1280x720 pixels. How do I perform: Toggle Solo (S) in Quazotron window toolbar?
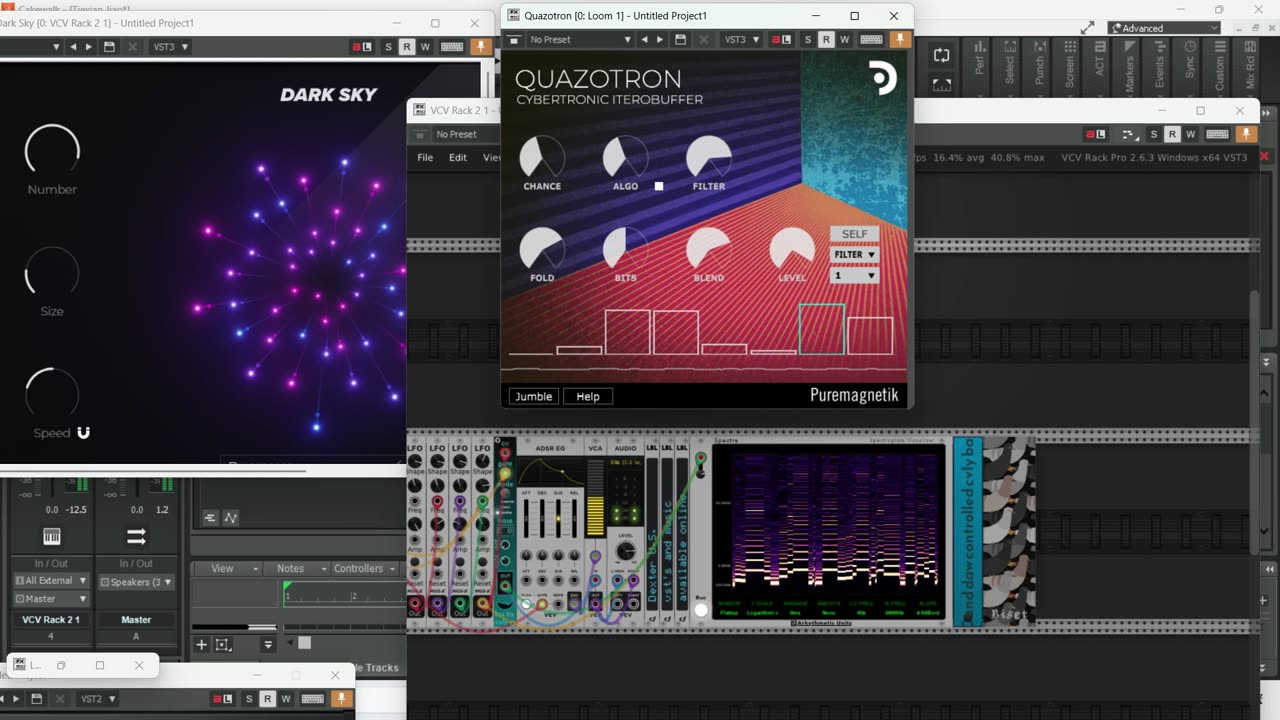pos(807,40)
